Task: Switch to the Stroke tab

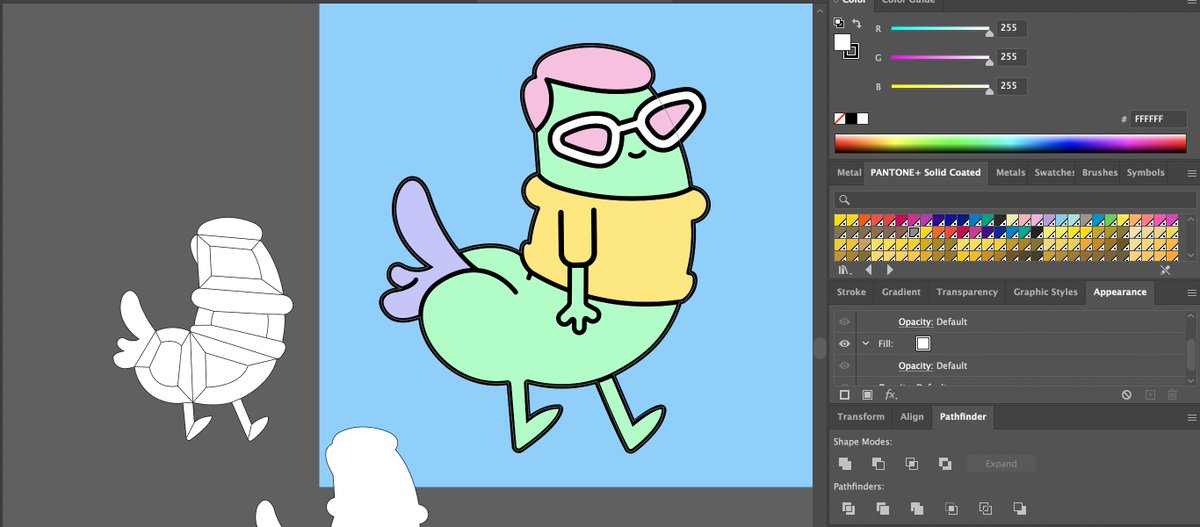Action: coord(852,292)
